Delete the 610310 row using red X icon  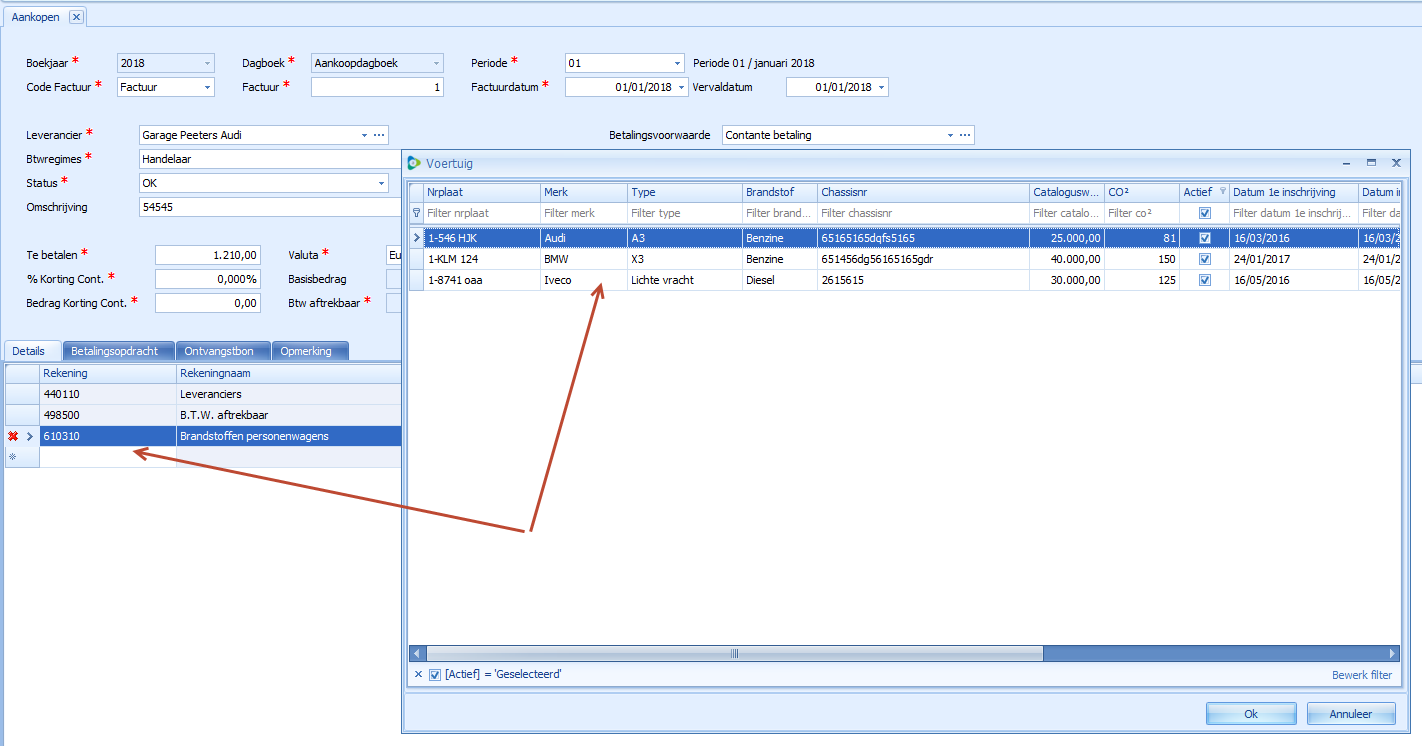point(13,436)
